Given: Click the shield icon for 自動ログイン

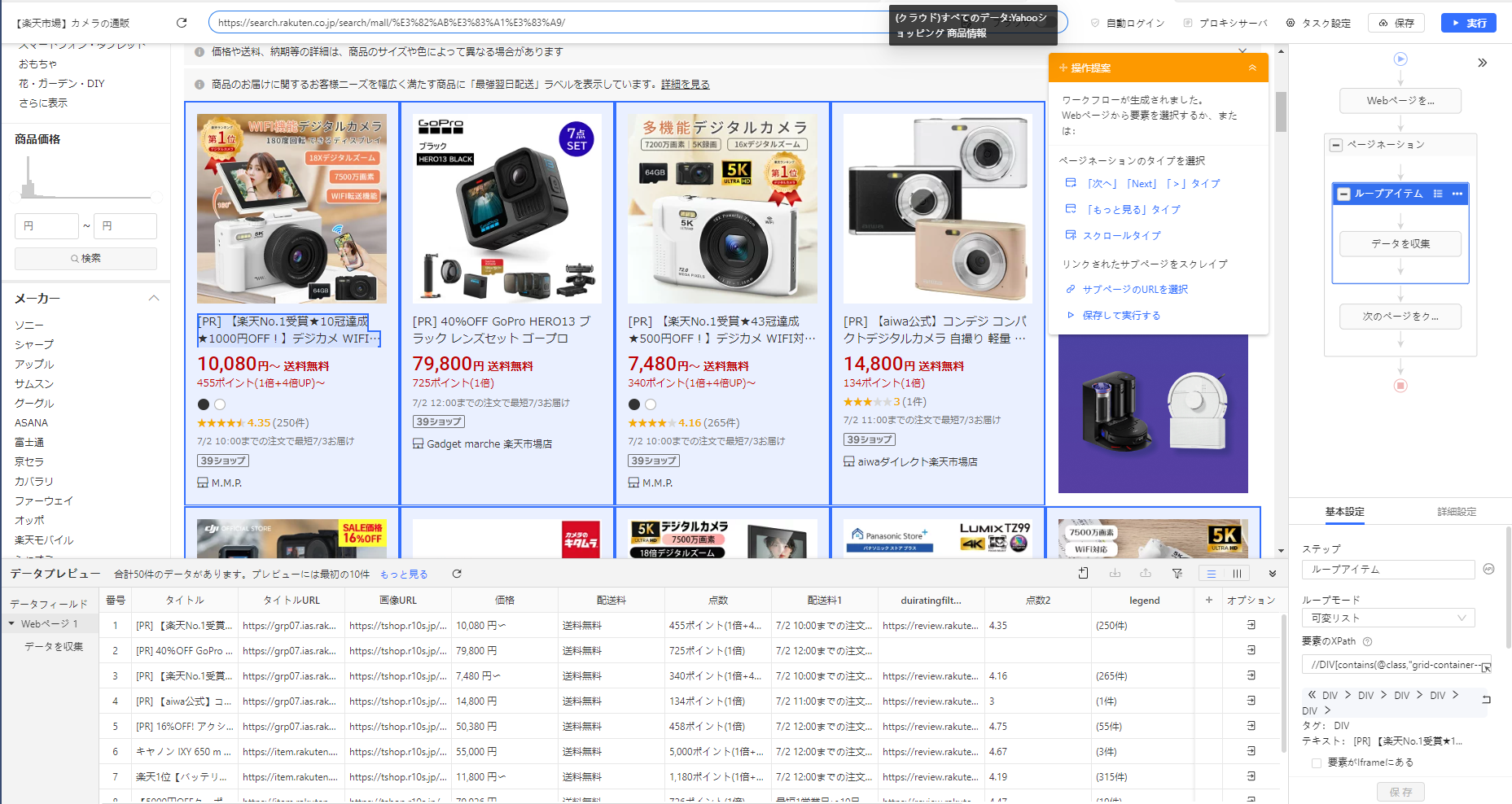Looking at the screenshot, I should 1095,23.
